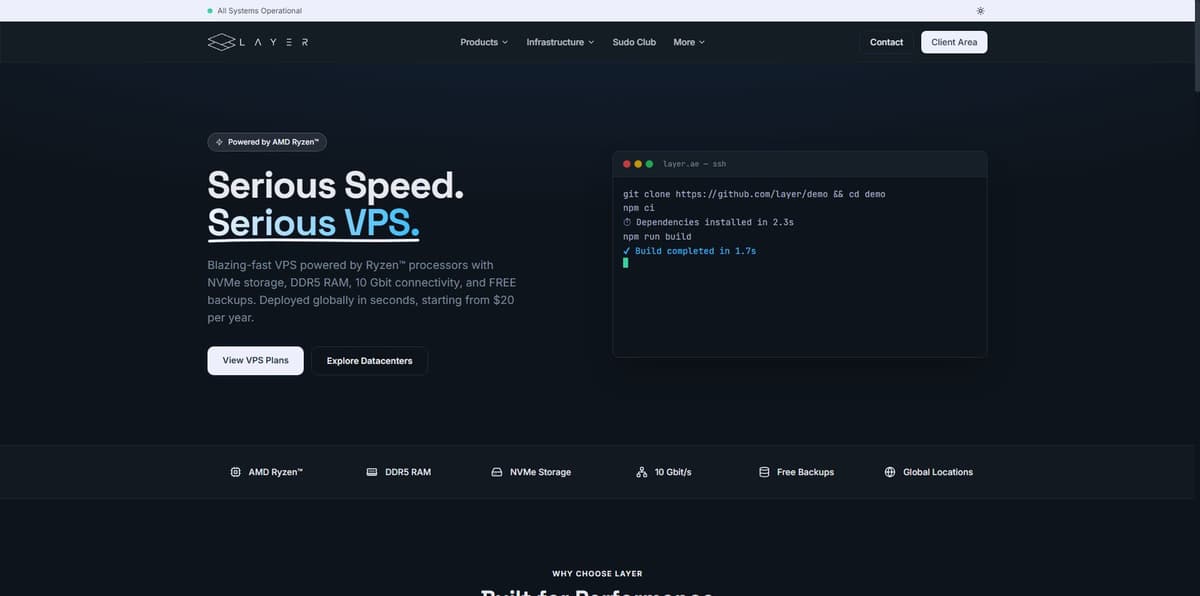Click the red terminal window dot
1200x596 pixels.
click(x=627, y=164)
